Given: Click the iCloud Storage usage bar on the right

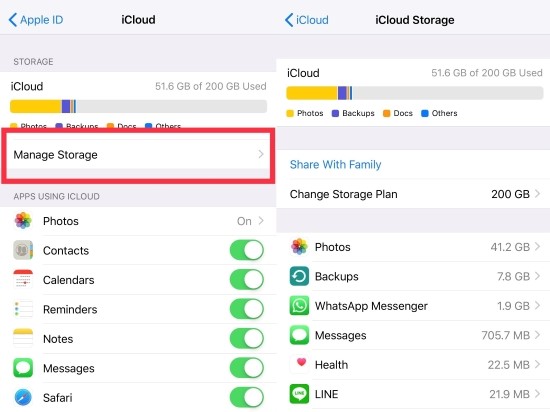Looking at the screenshot, I should (415, 93).
